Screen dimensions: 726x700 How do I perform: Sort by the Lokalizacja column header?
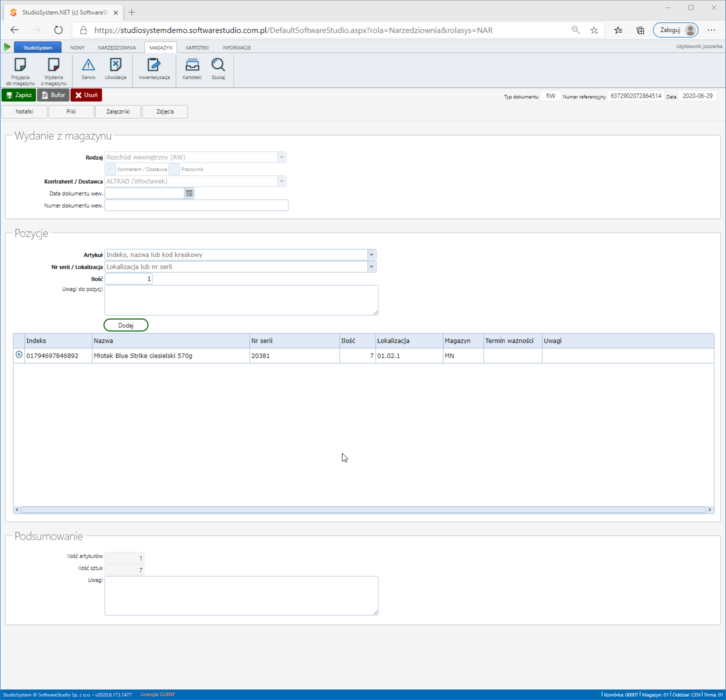coord(409,341)
